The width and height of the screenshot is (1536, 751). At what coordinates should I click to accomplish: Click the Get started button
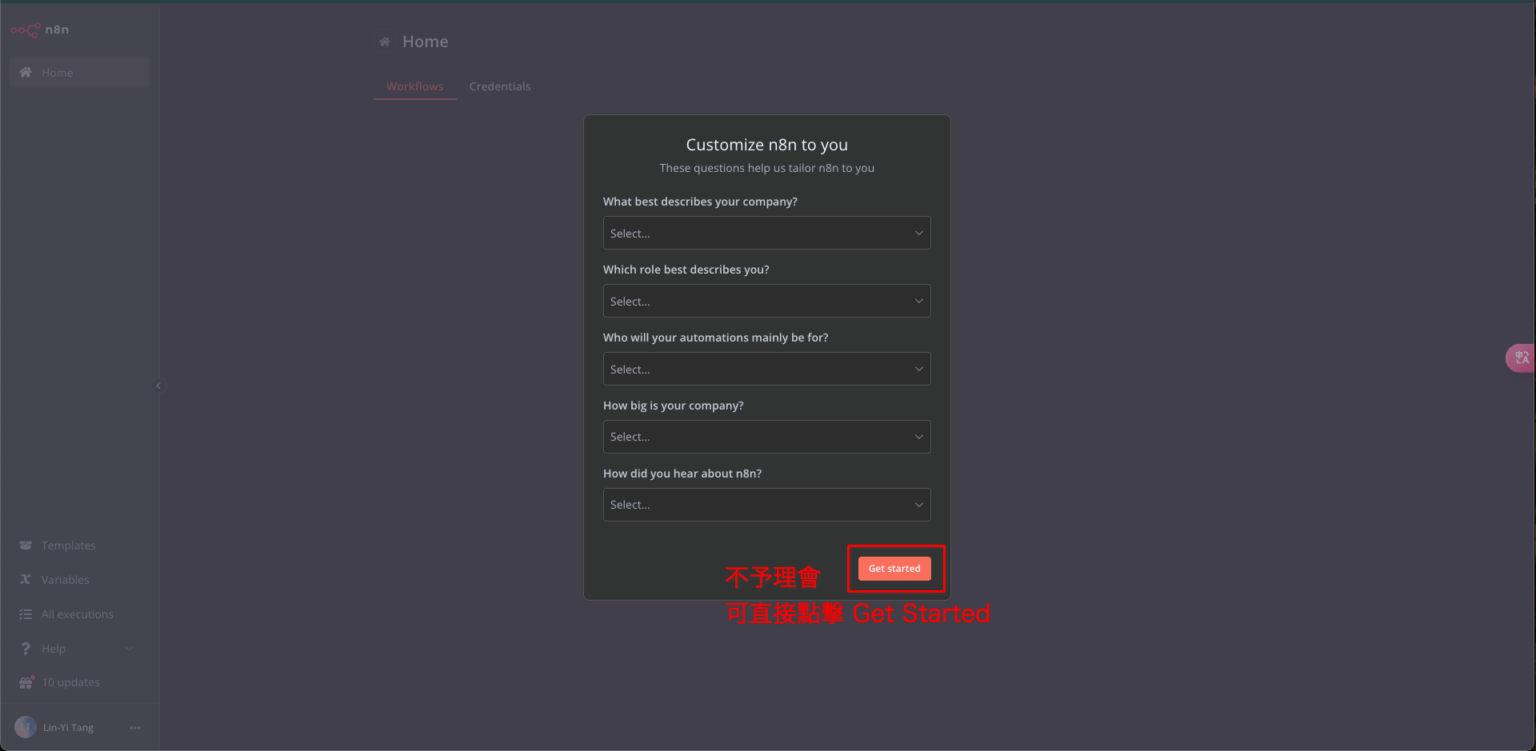pyautogui.click(x=894, y=569)
